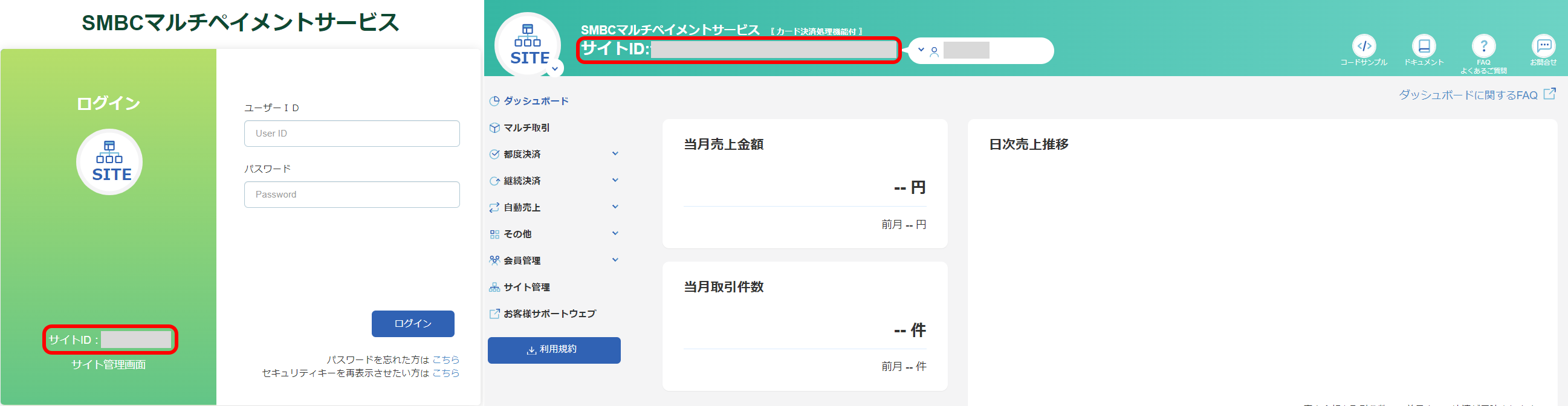
Task: Expand the 会員管理 submenu chevron
Action: click(615, 260)
